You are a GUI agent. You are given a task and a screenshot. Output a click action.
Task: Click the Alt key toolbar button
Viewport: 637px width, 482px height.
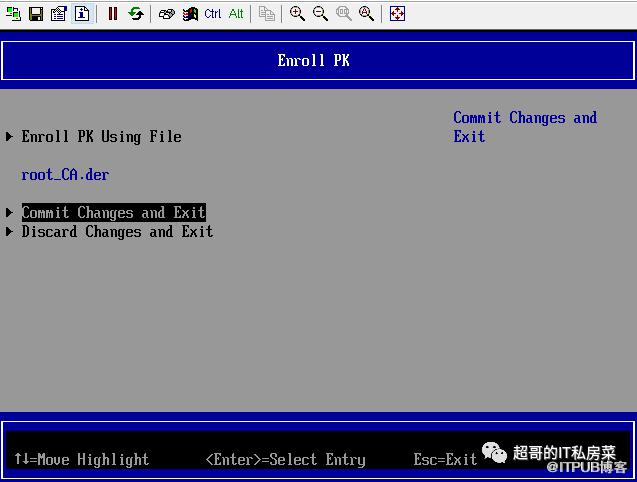[236, 14]
